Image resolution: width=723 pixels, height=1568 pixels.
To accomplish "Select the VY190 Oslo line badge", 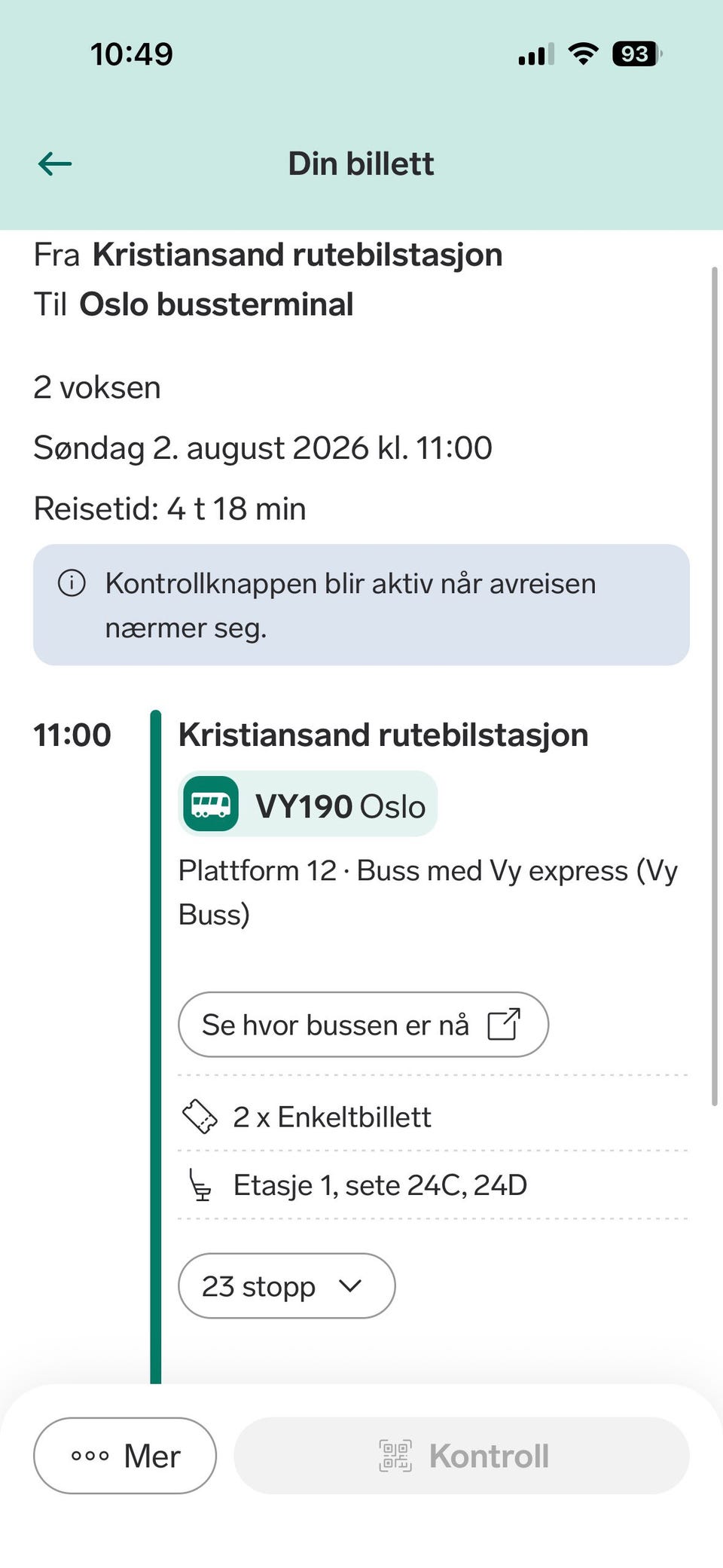I will point(307,804).
